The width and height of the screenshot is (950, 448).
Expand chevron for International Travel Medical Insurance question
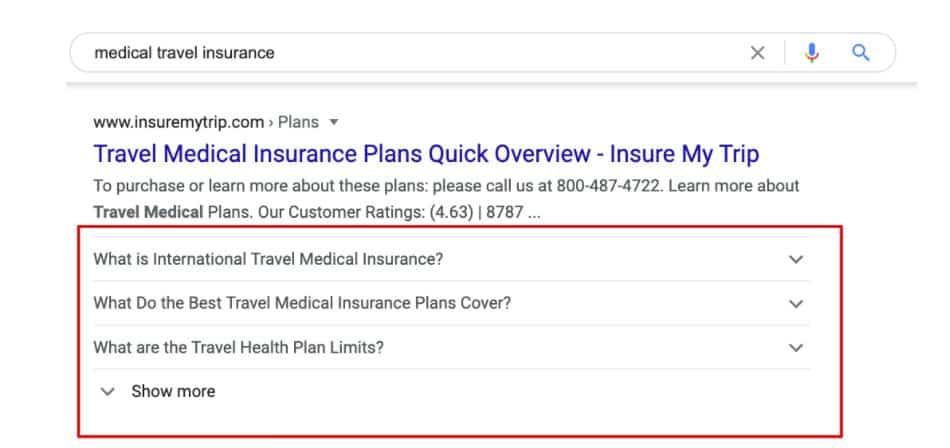point(796,259)
